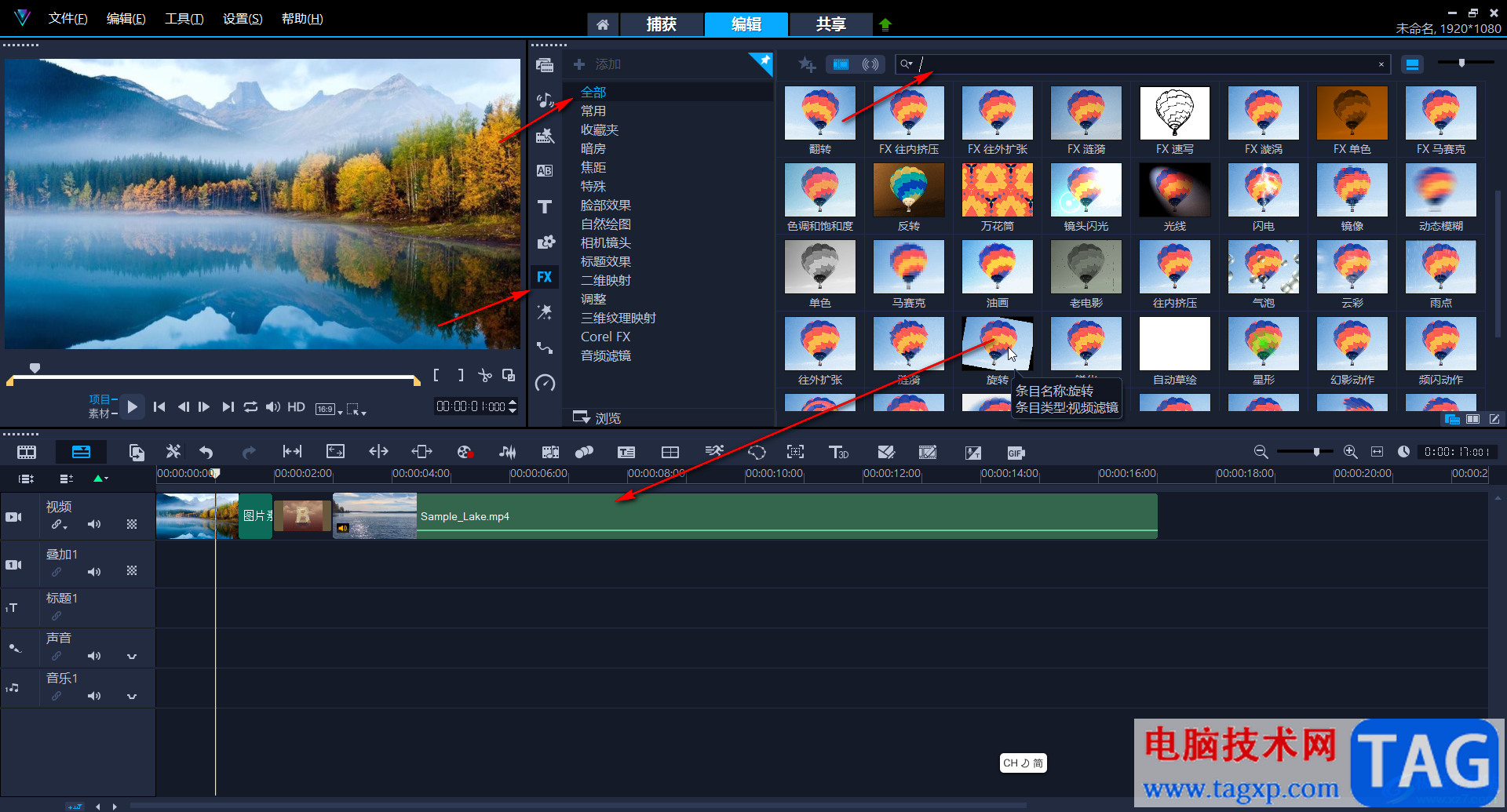Open the 文件(F) menu

coord(68,19)
